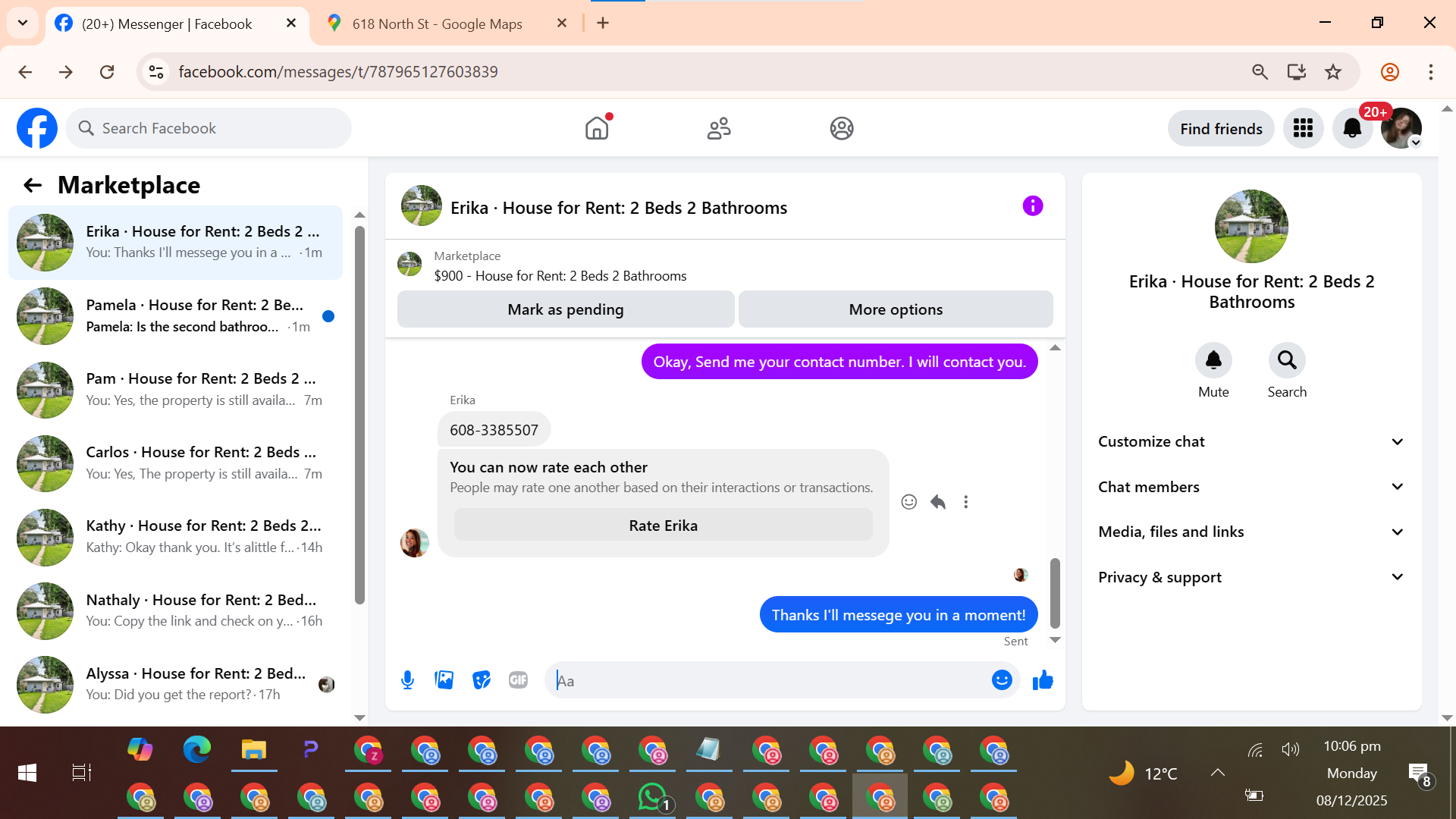The image size is (1456, 819).
Task: Click More options for the listing
Action: [x=896, y=309]
